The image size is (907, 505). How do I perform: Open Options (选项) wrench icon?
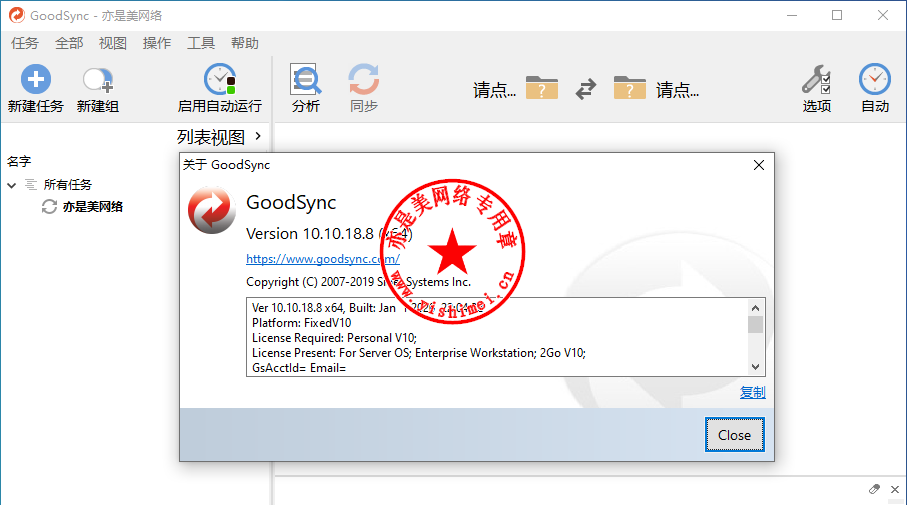[x=817, y=79]
